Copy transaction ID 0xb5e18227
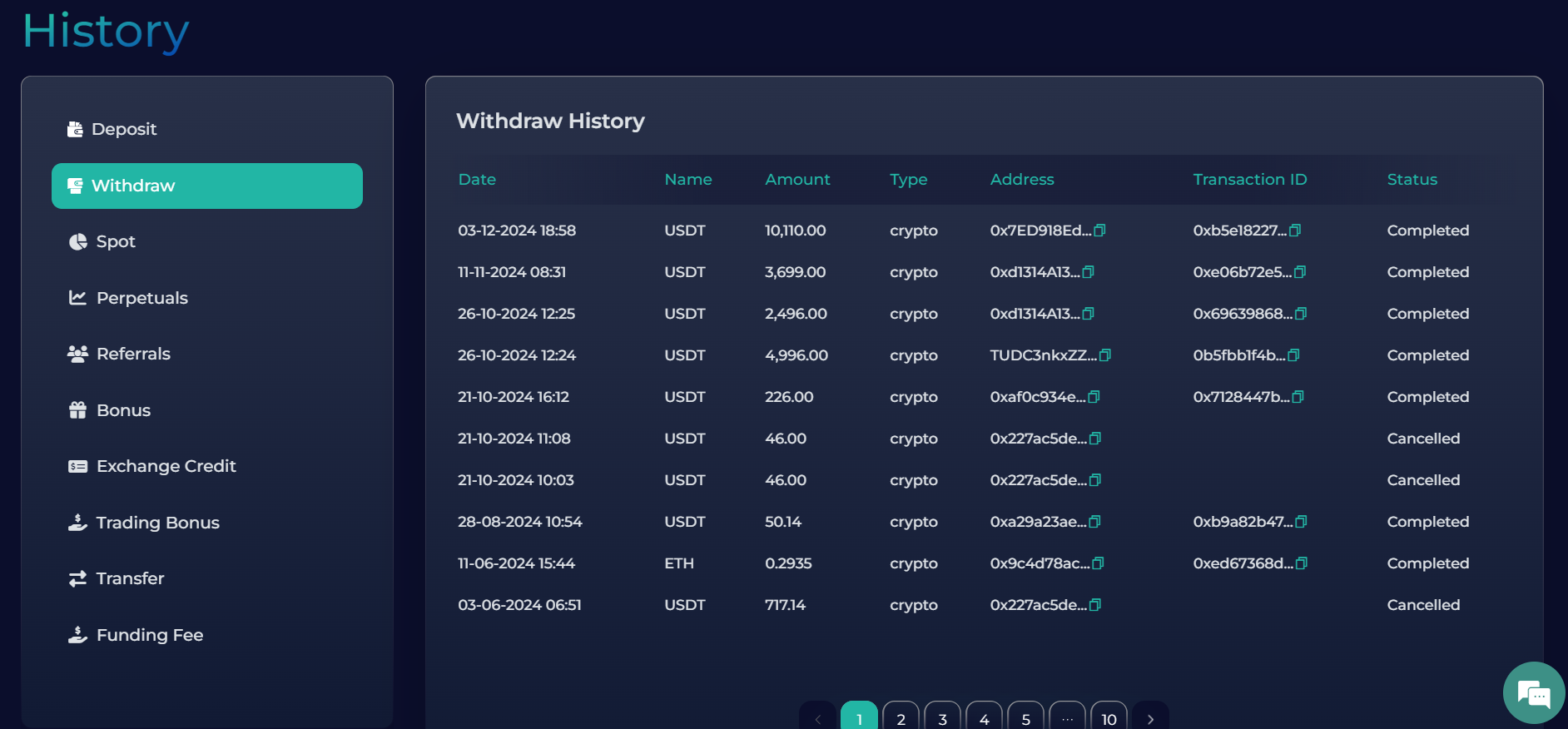The height and width of the screenshot is (729, 1568). 1295,231
